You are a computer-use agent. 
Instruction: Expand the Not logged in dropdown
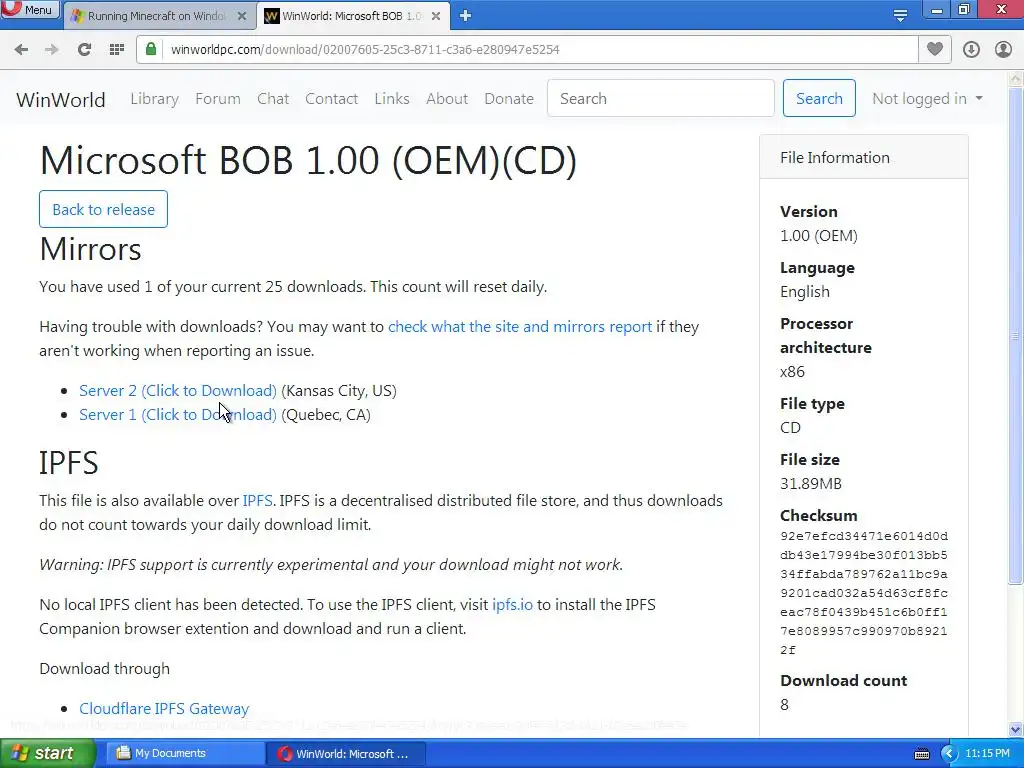click(927, 99)
